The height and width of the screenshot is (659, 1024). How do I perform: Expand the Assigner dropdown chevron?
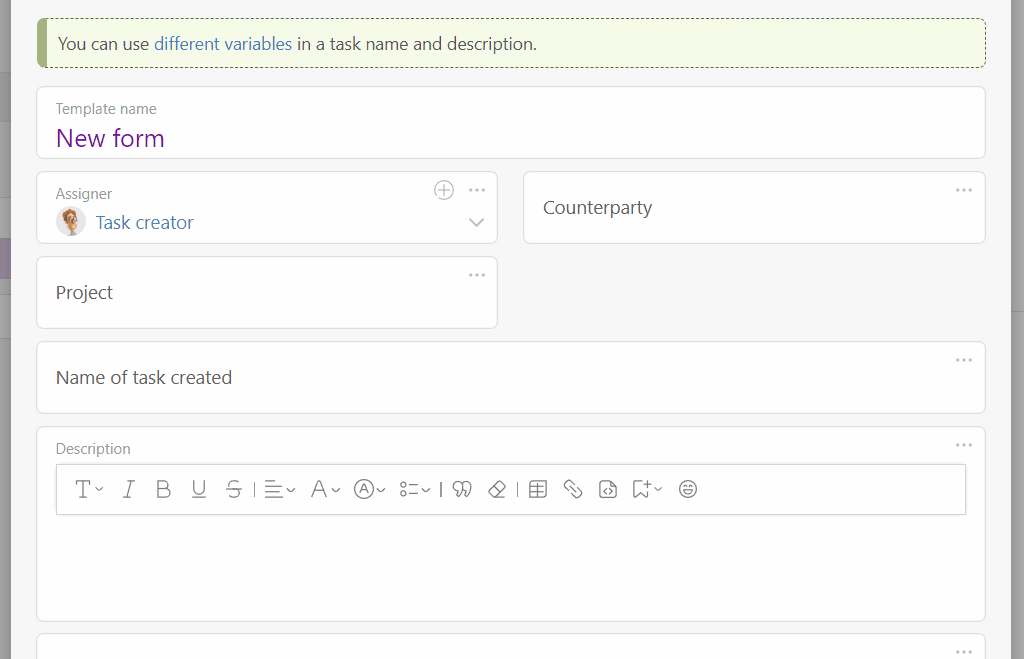tap(477, 223)
